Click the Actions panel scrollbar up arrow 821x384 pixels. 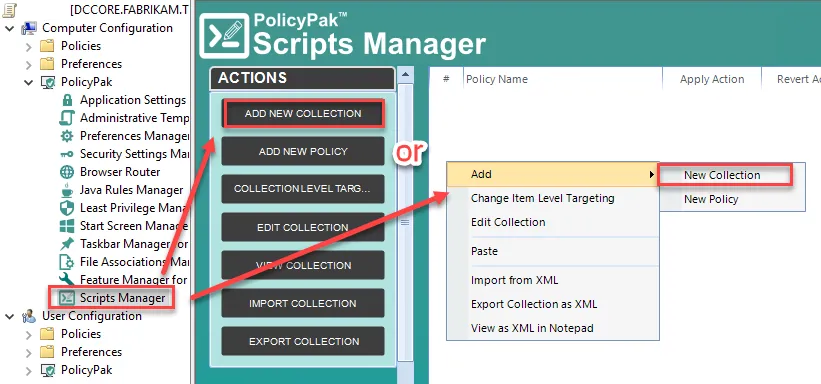(x=406, y=75)
